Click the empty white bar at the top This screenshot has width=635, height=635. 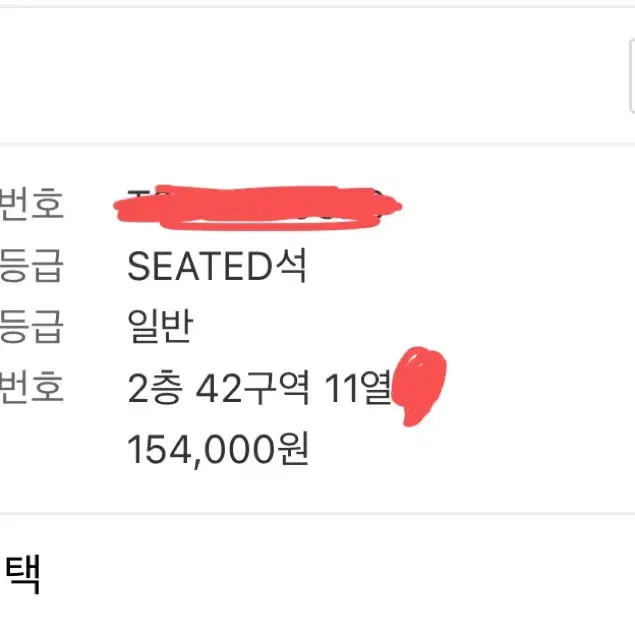300,75
